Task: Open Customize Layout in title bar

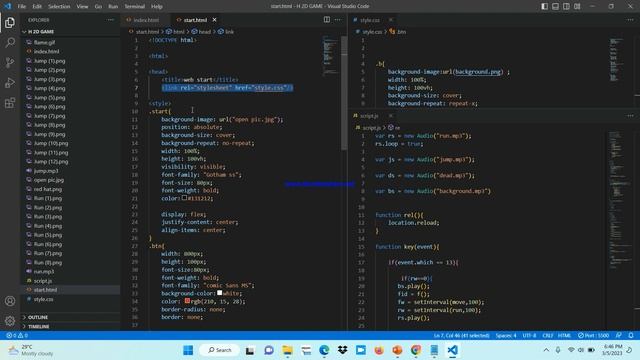Action: coord(577,6)
